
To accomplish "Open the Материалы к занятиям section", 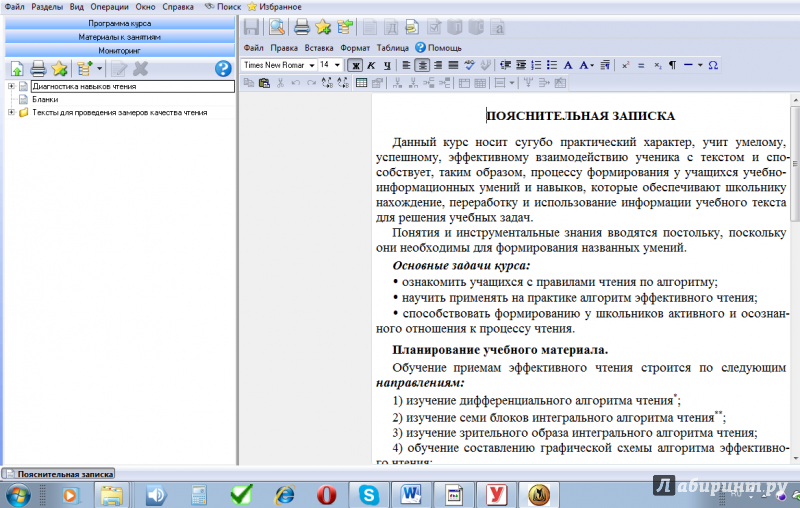I will [x=119, y=36].
